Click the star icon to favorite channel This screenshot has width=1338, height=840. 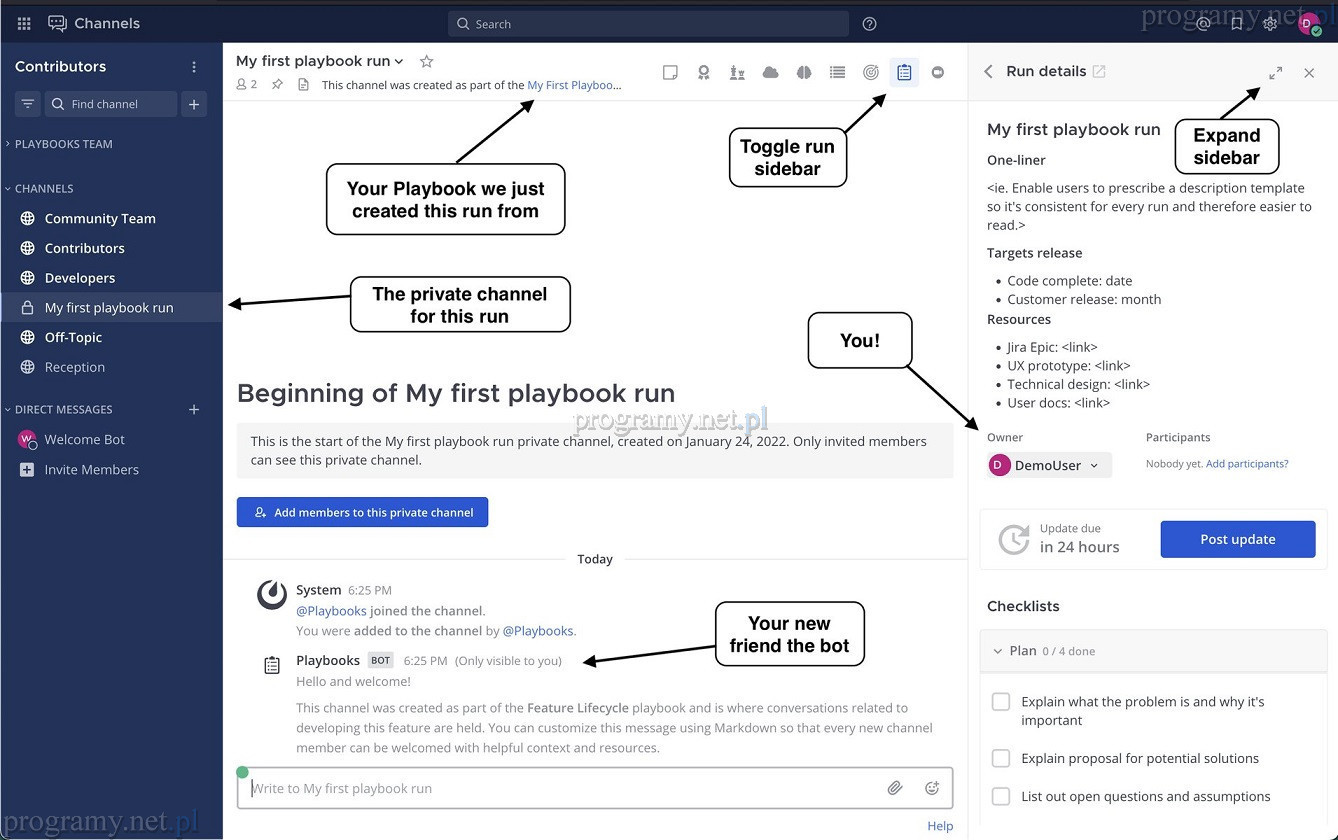pyautogui.click(x=426, y=62)
